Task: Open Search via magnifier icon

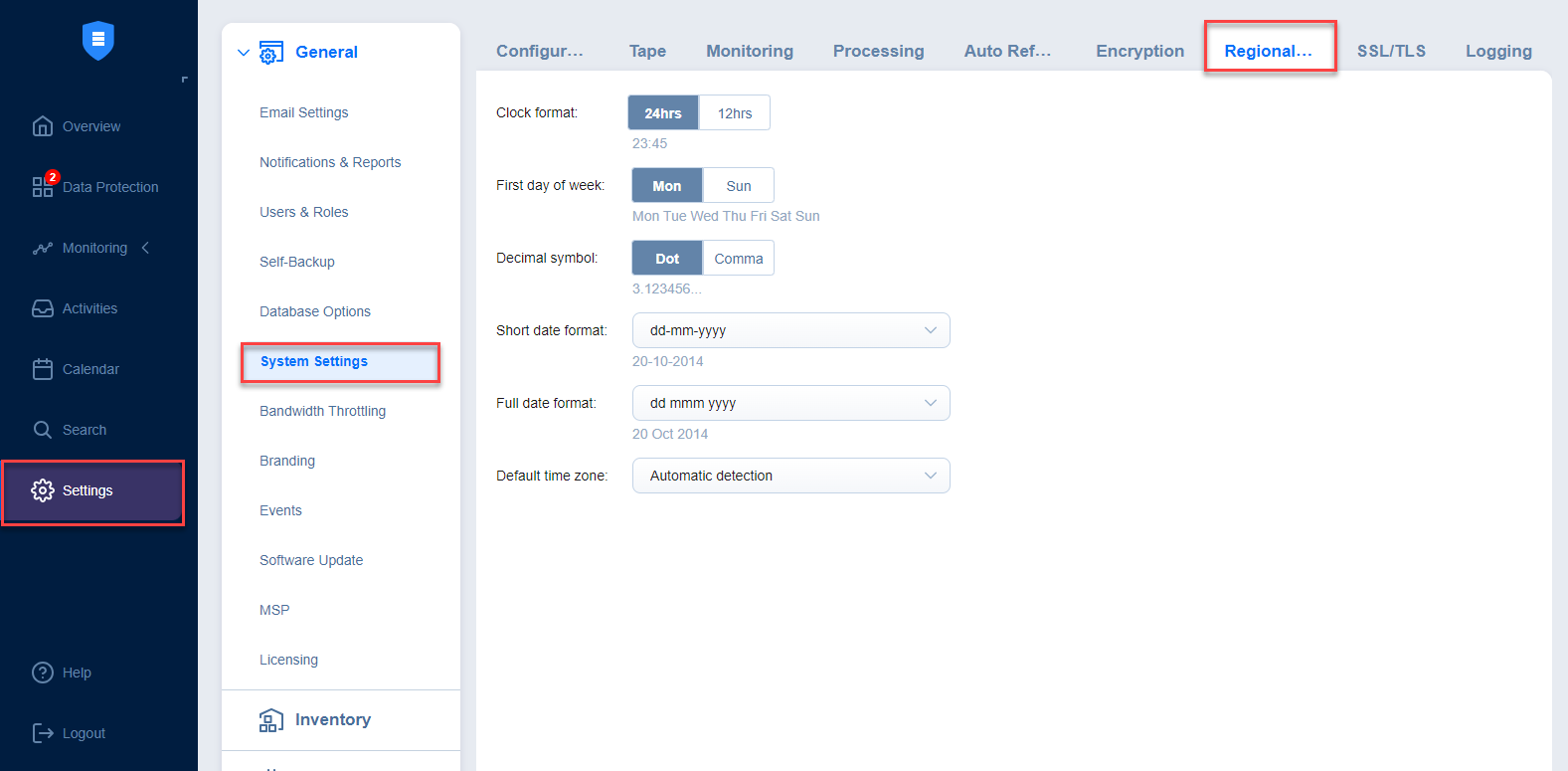Action: (42, 430)
